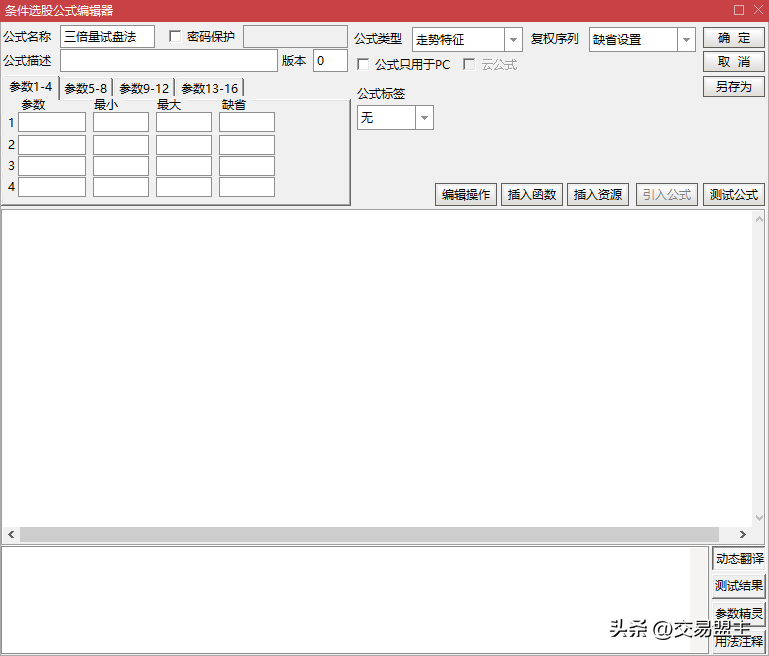Screen dimensions: 769x656
Task: Click the 确定 confirm button
Action: pyautogui.click(x=733, y=38)
